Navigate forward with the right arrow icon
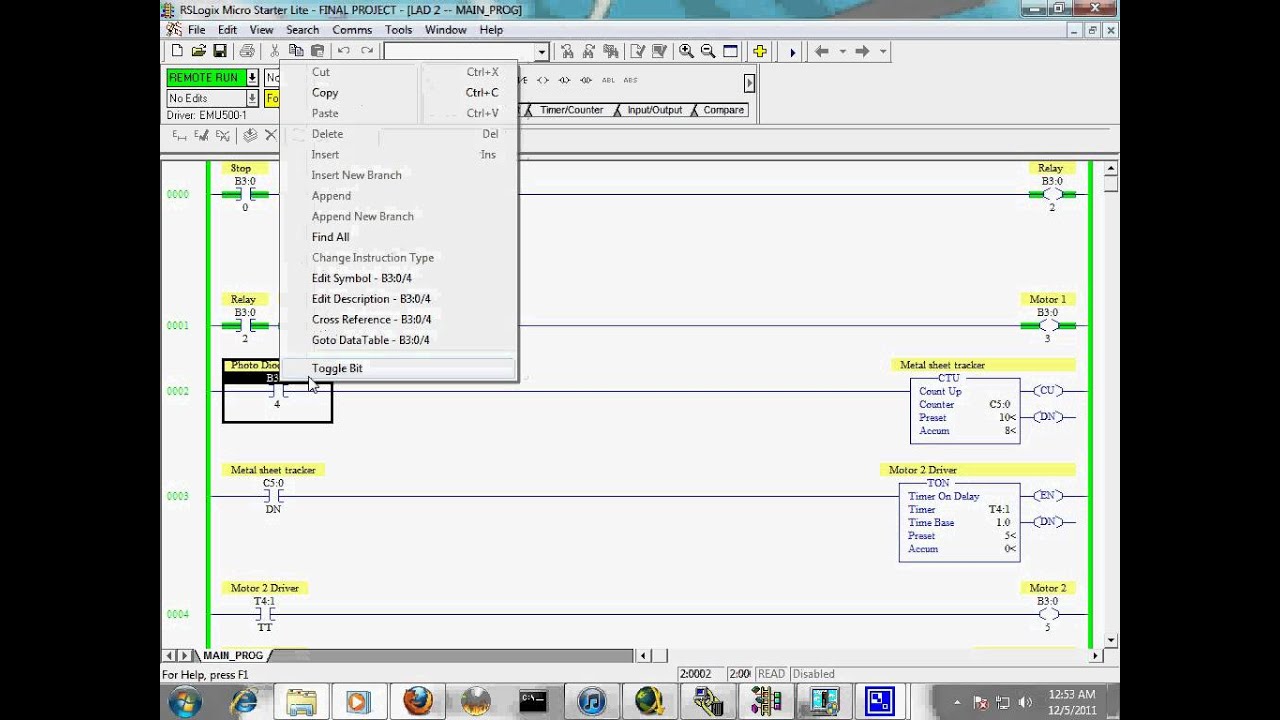The image size is (1280, 720). pyautogui.click(x=862, y=51)
